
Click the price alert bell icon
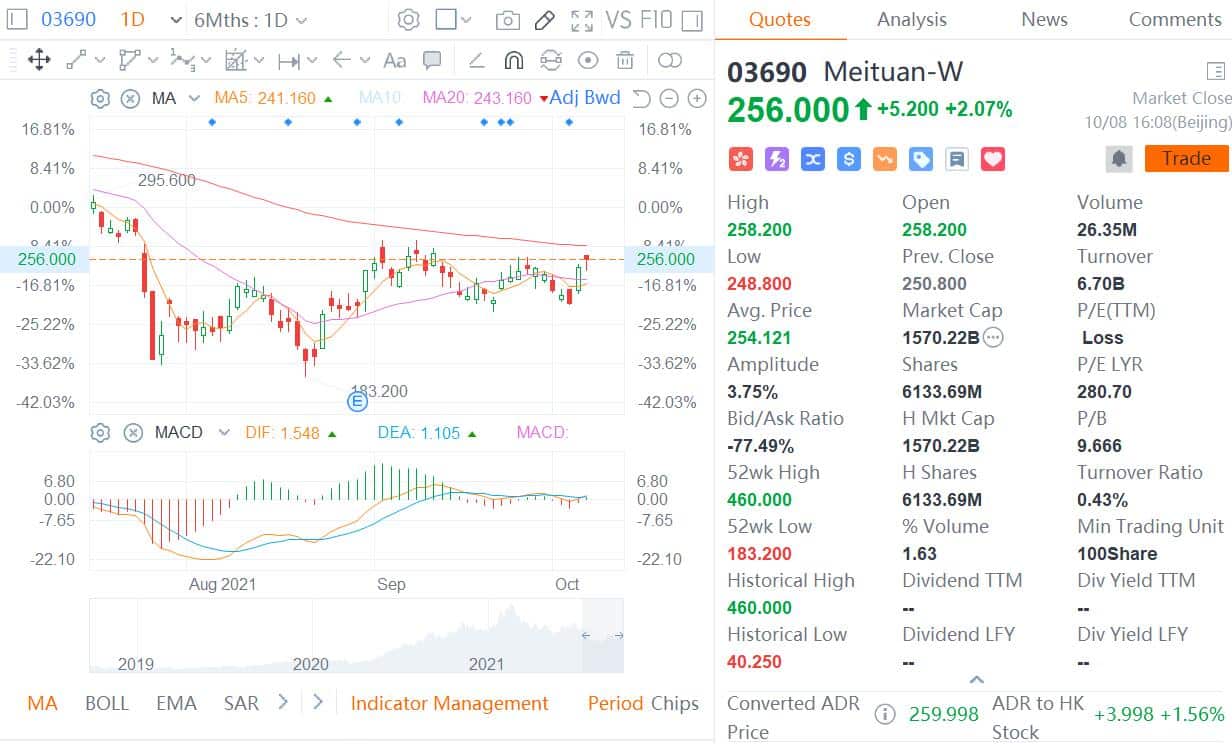coord(1118,159)
